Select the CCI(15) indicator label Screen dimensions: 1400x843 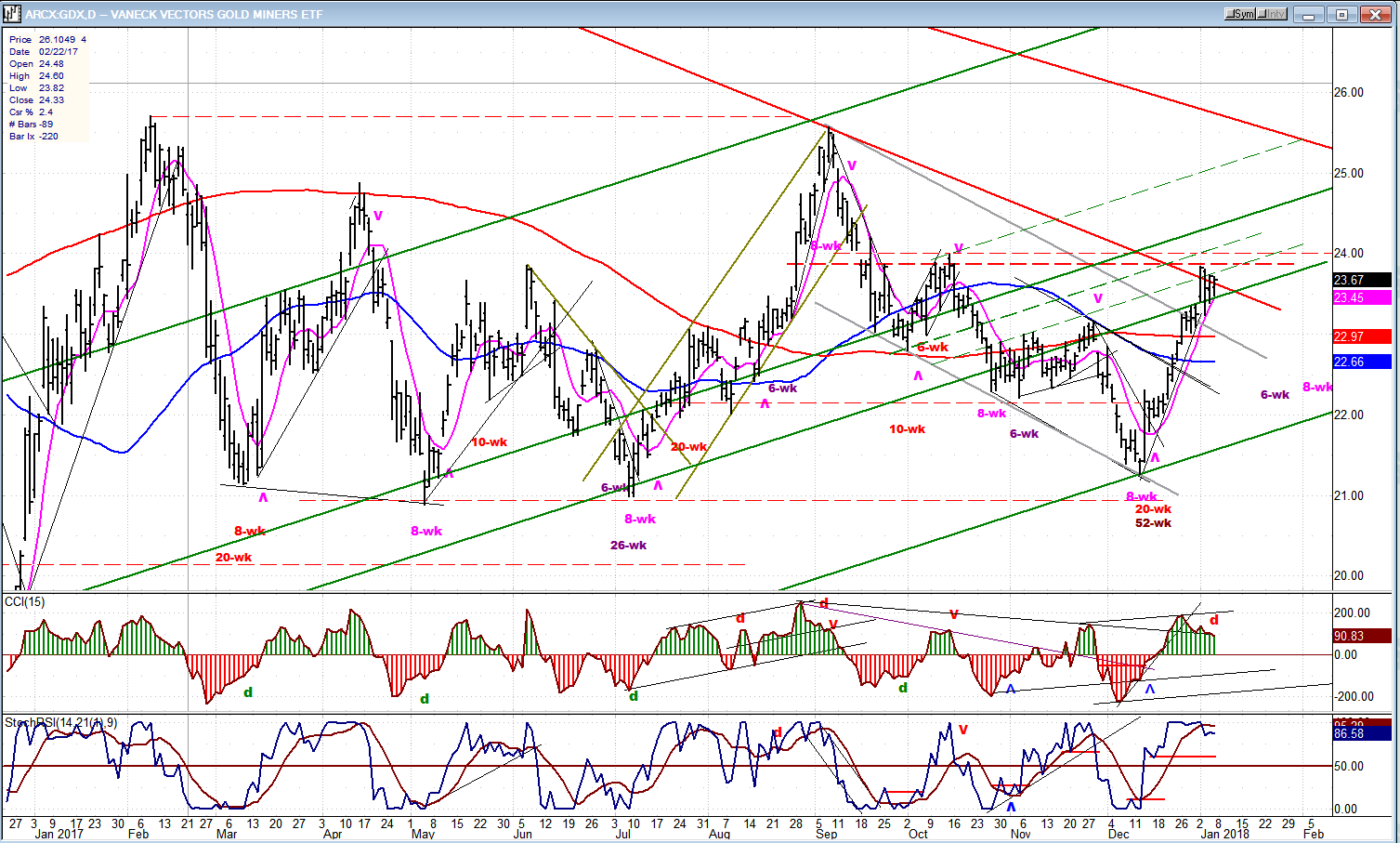[x=25, y=602]
